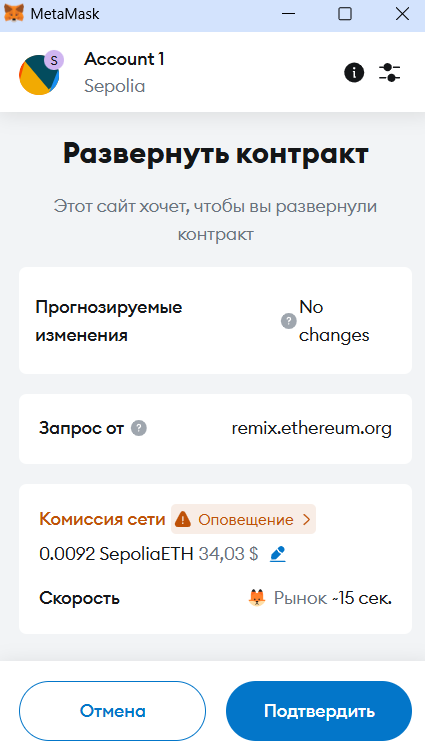Click the Отмена button
Viewport: 425px width, 752px height.
(112, 711)
